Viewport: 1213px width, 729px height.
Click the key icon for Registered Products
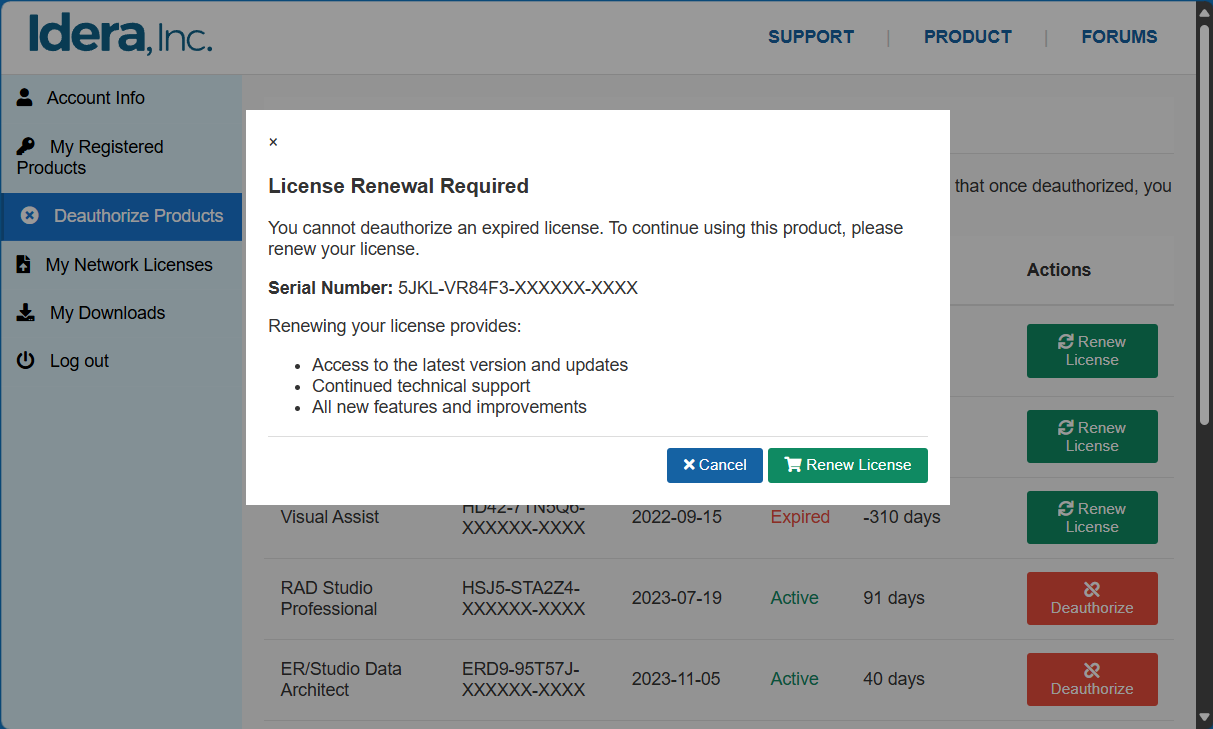click(x=26, y=146)
